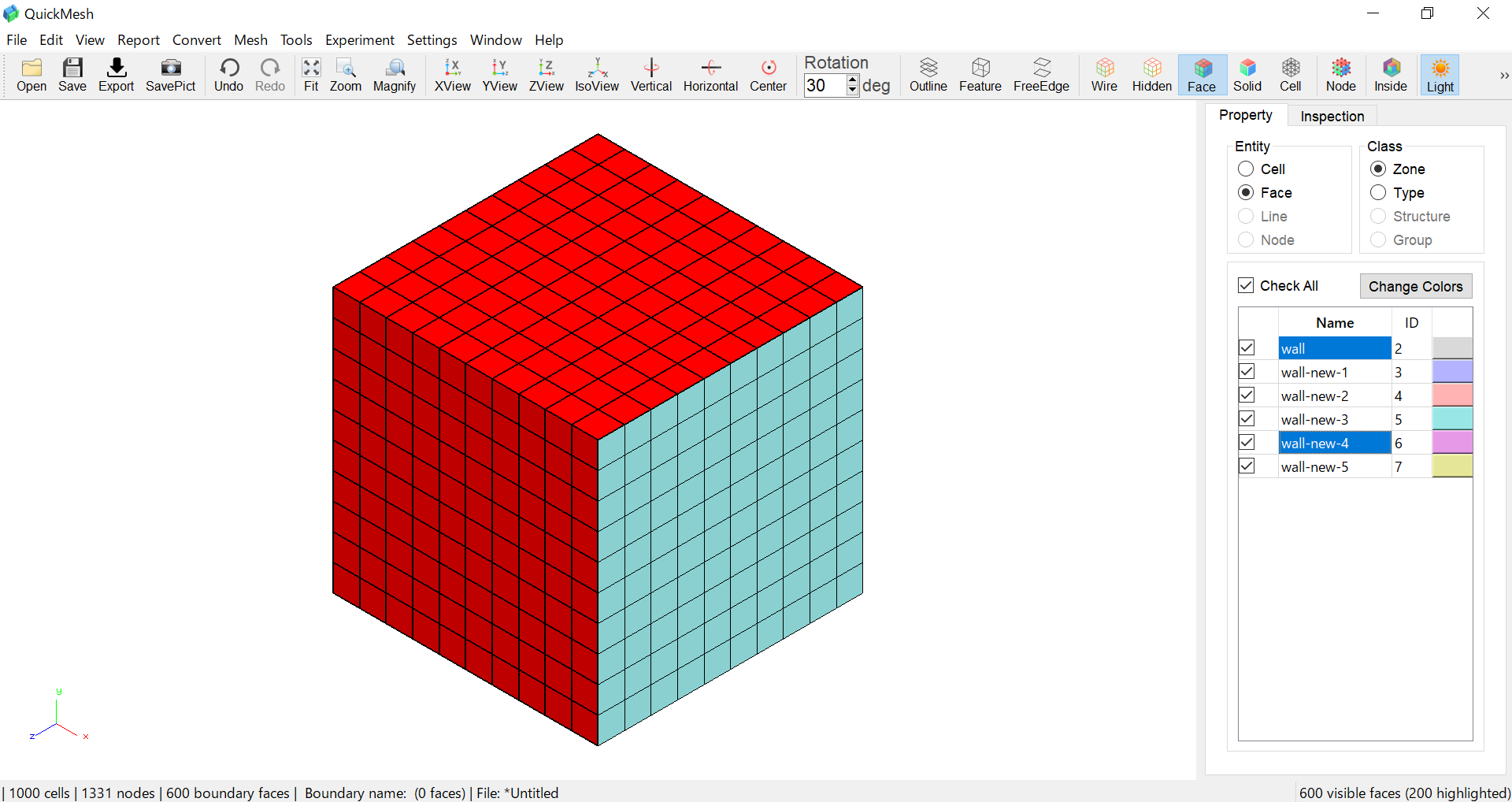
Task: Uncheck the wall-new-3 checkbox
Action: click(1247, 418)
